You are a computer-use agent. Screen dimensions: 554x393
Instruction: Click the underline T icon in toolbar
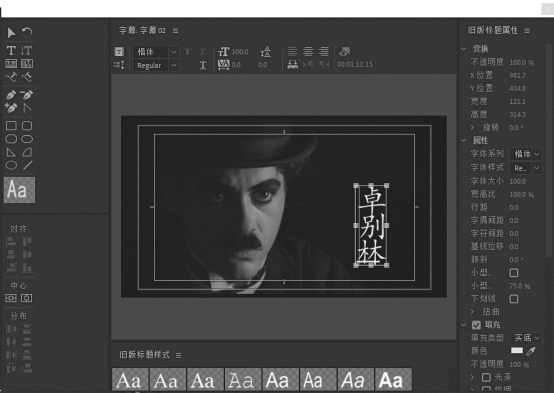click(203, 65)
